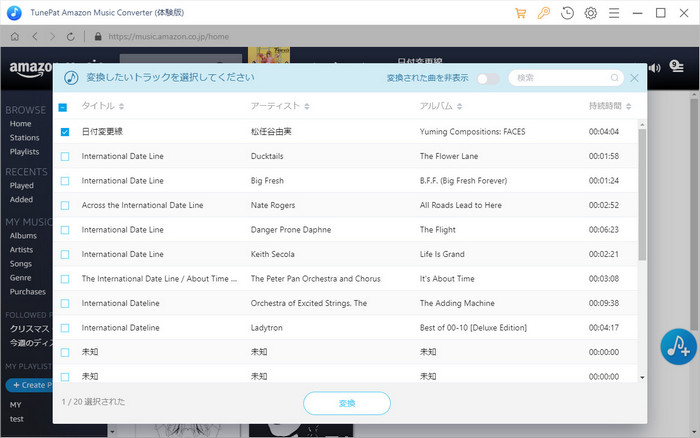
Task: Open Added under Recents
Action: tap(21, 200)
